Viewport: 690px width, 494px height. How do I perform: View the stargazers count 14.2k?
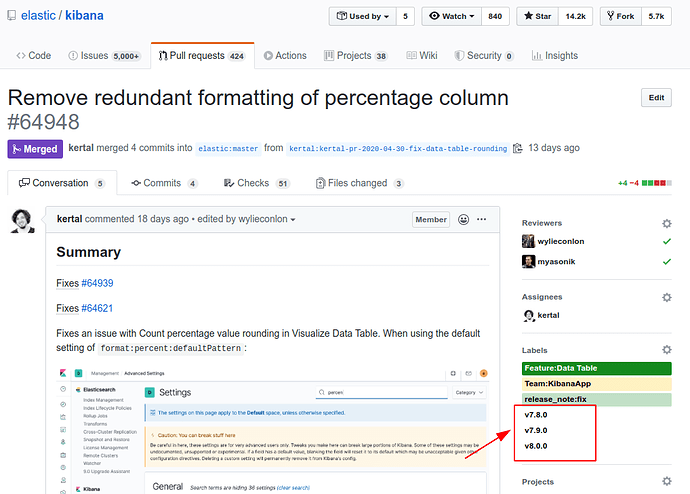coord(576,16)
